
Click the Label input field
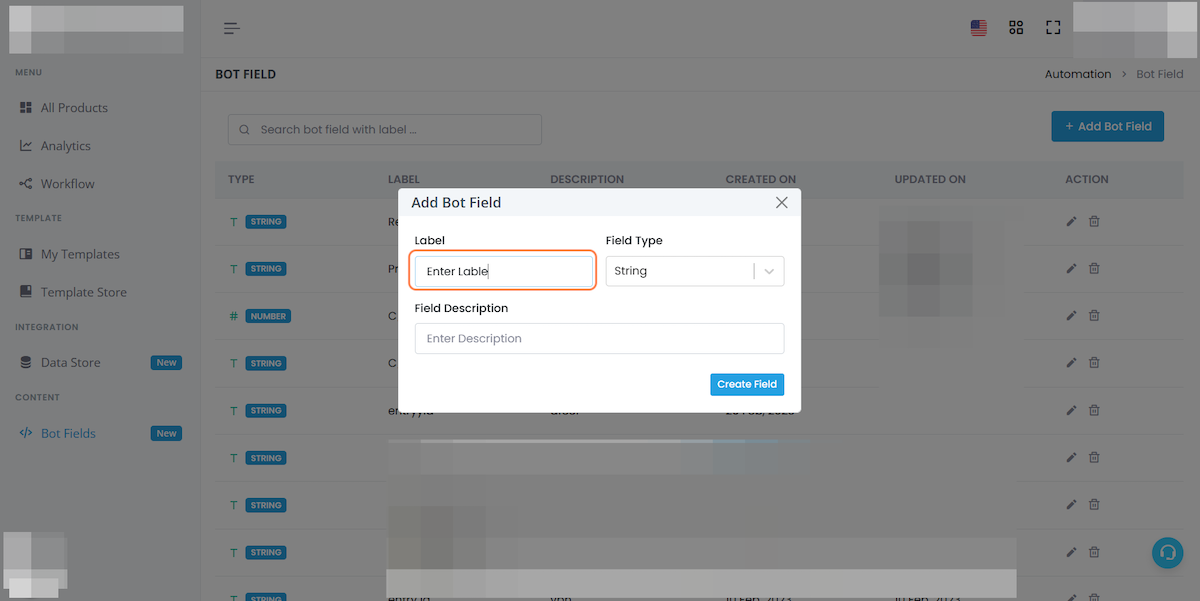pos(504,271)
